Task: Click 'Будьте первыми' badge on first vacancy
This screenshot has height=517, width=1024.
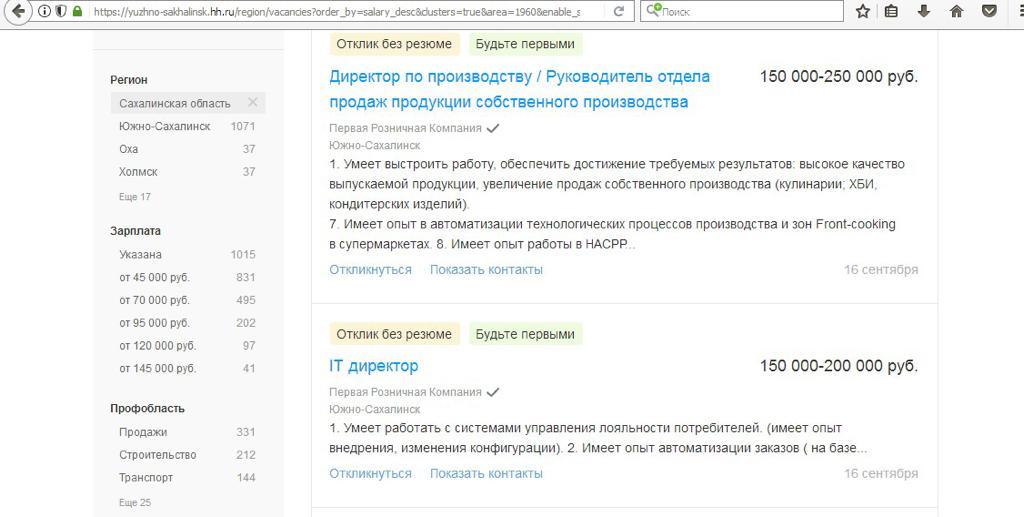Action: tap(525, 44)
